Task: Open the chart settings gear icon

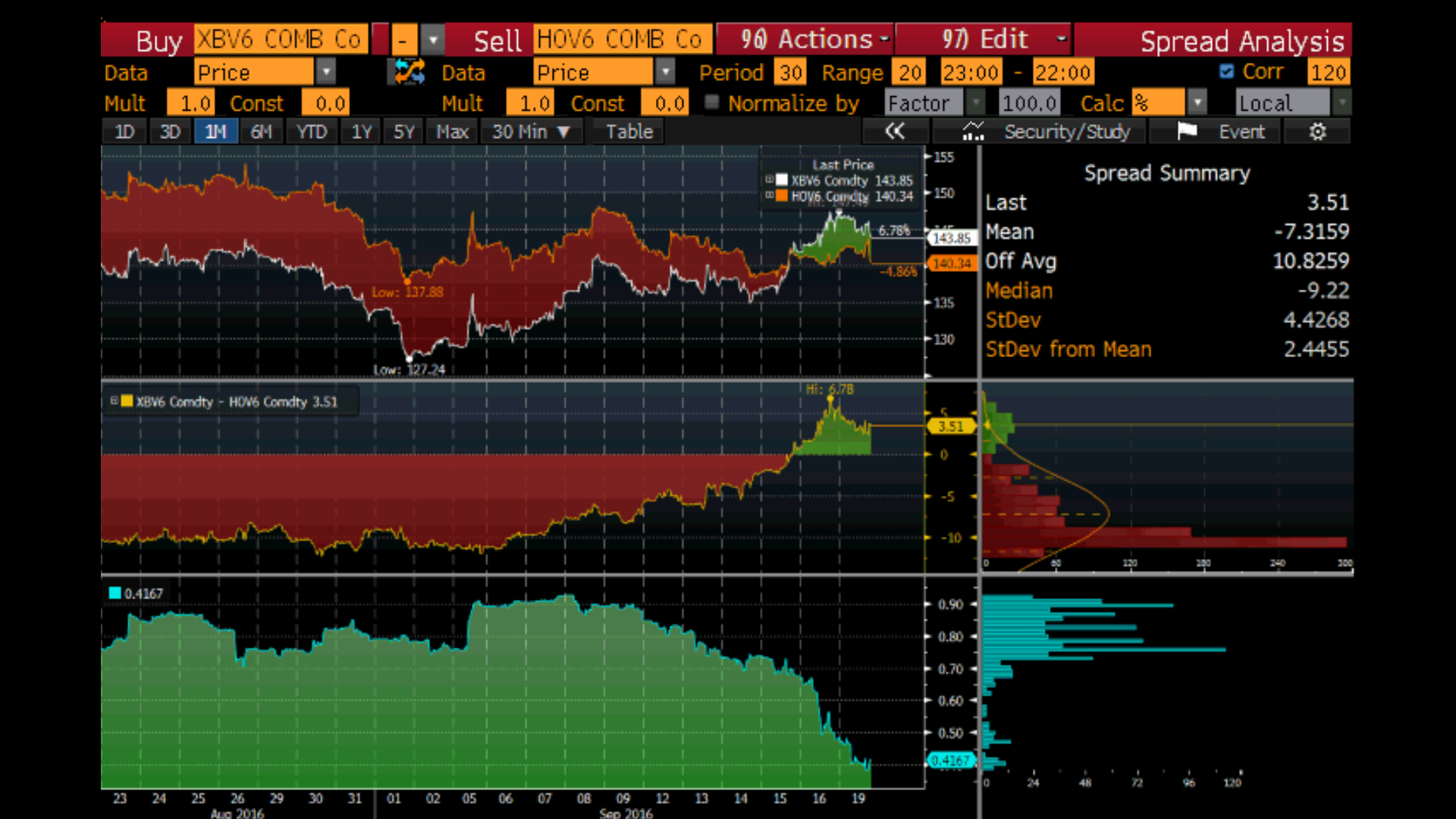Action: pos(1318,132)
